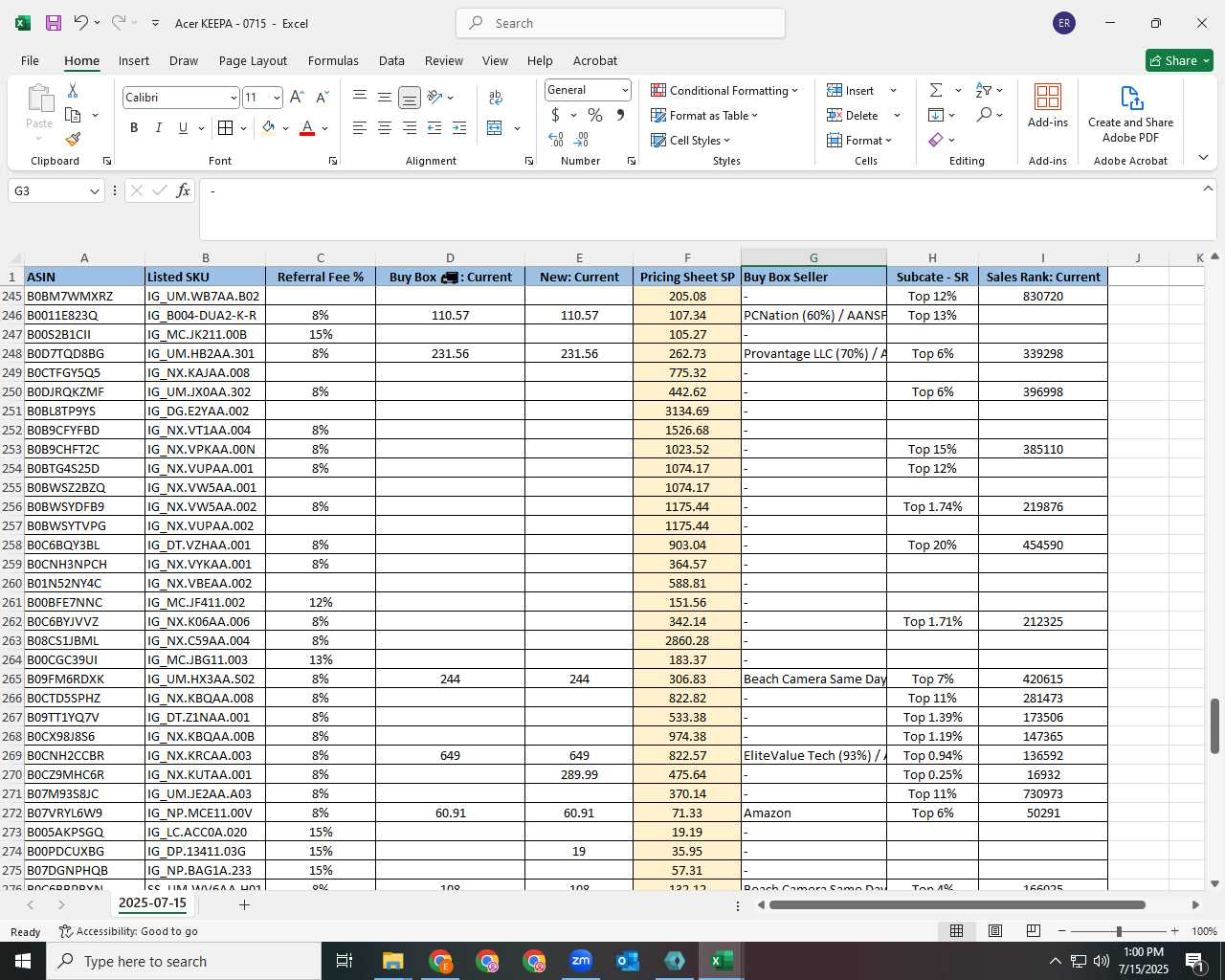Click Decrease Decimal icon

click(581, 140)
